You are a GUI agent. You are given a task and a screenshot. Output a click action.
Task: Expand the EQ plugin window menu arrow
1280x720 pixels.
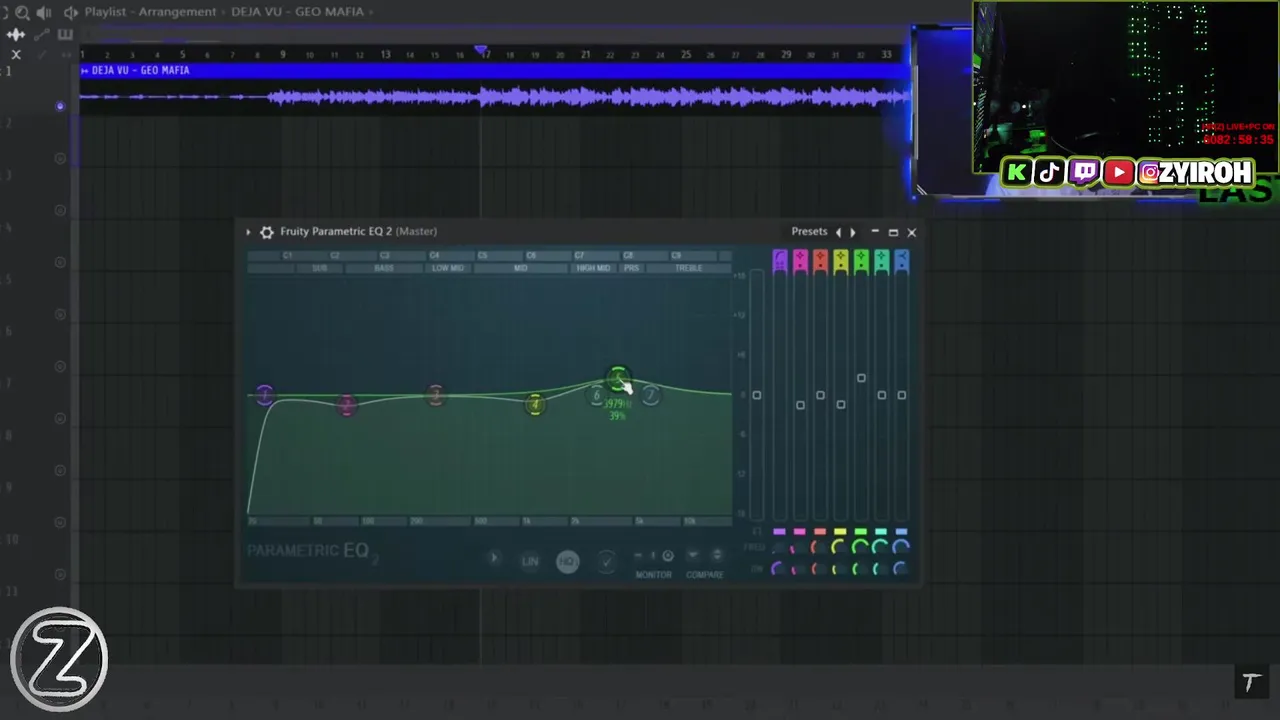tap(248, 232)
